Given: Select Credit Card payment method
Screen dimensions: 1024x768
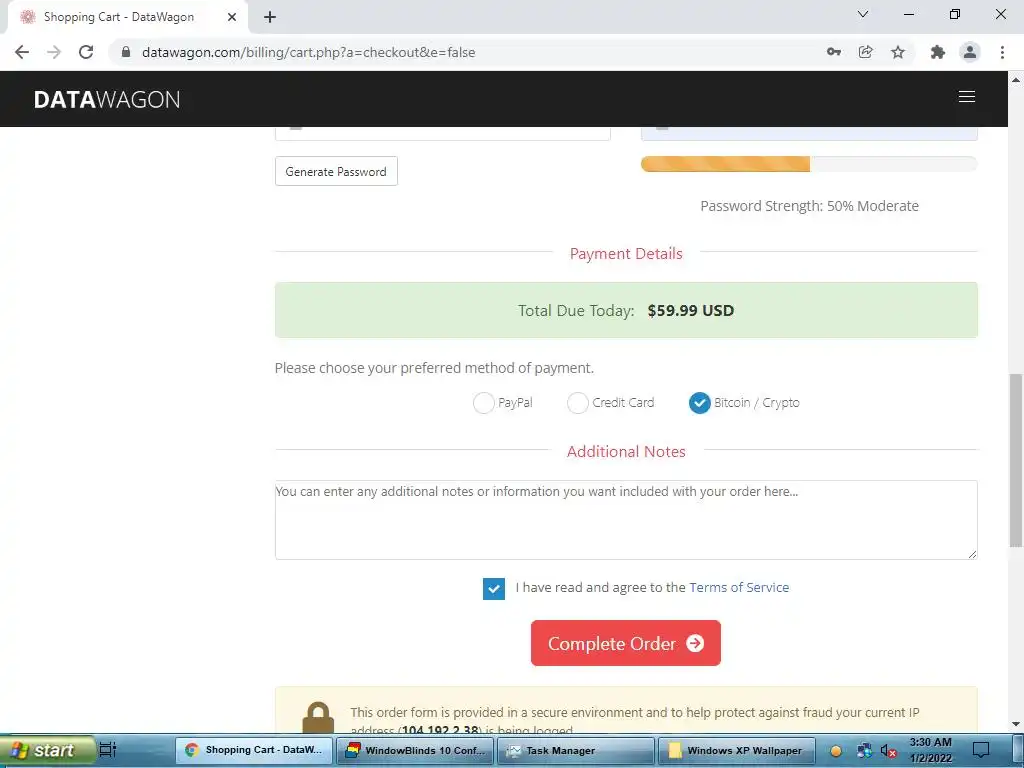Looking at the screenshot, I should 577,403.
